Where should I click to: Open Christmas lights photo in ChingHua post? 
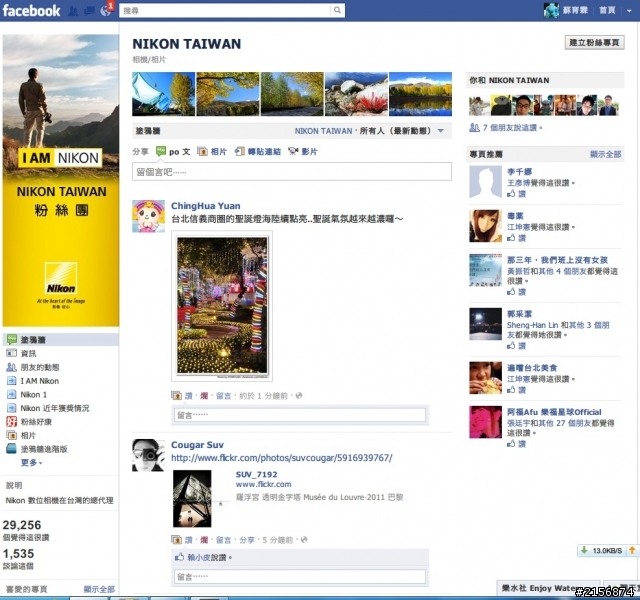(x=222, y=306)
